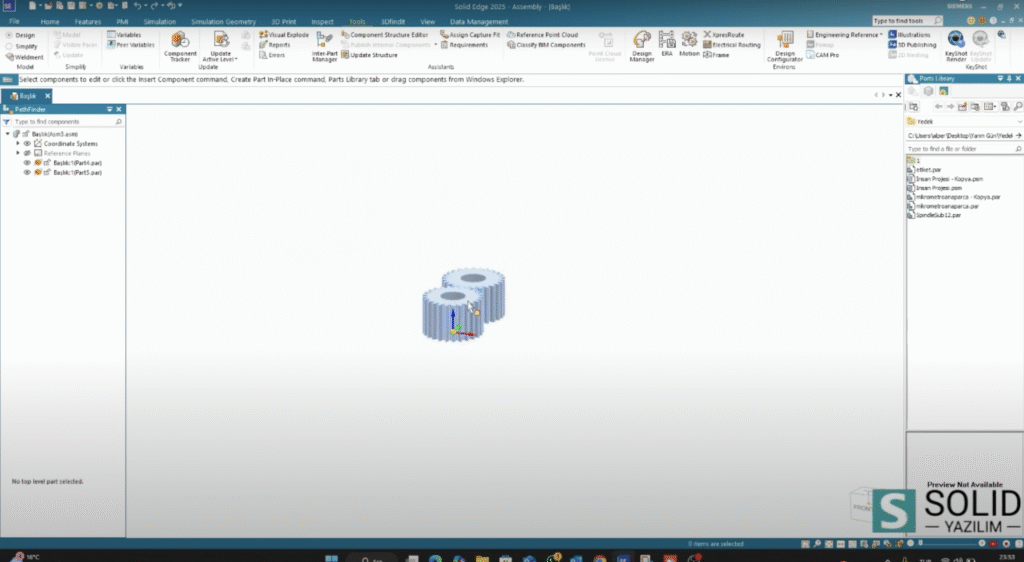Expand the Coordinate Systems tree node
The width and height of the screenshot is (1024, 562).
click(x=18, y=144)
